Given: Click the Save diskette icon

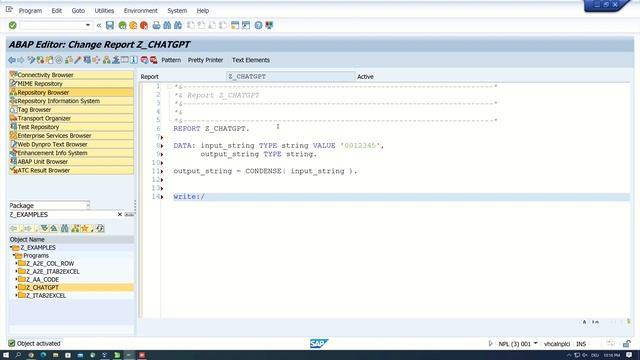Looking at the screenshot, I should click(110, 25).
